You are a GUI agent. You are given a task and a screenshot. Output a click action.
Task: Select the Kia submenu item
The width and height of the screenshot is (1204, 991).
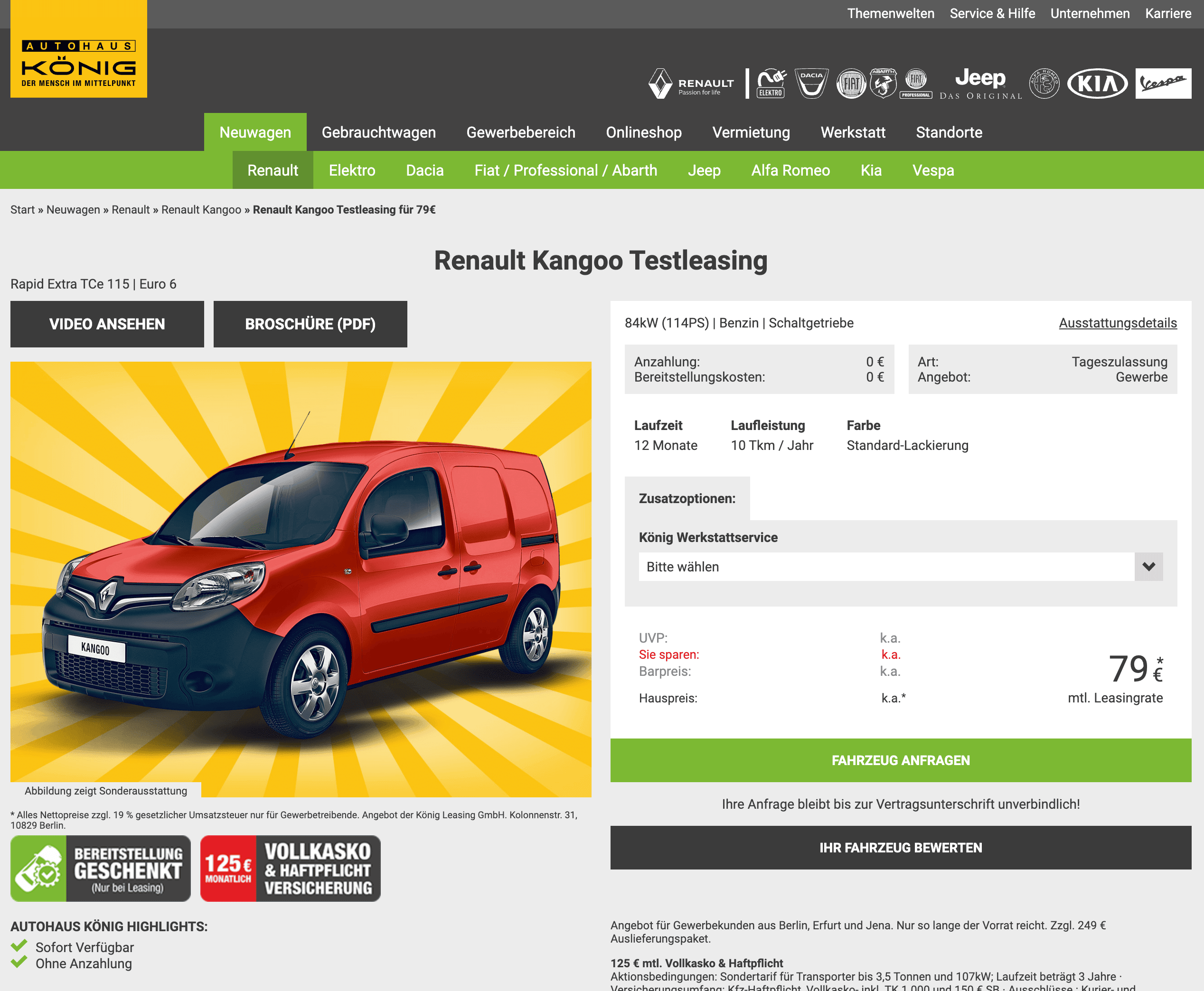tap(871, 170)
